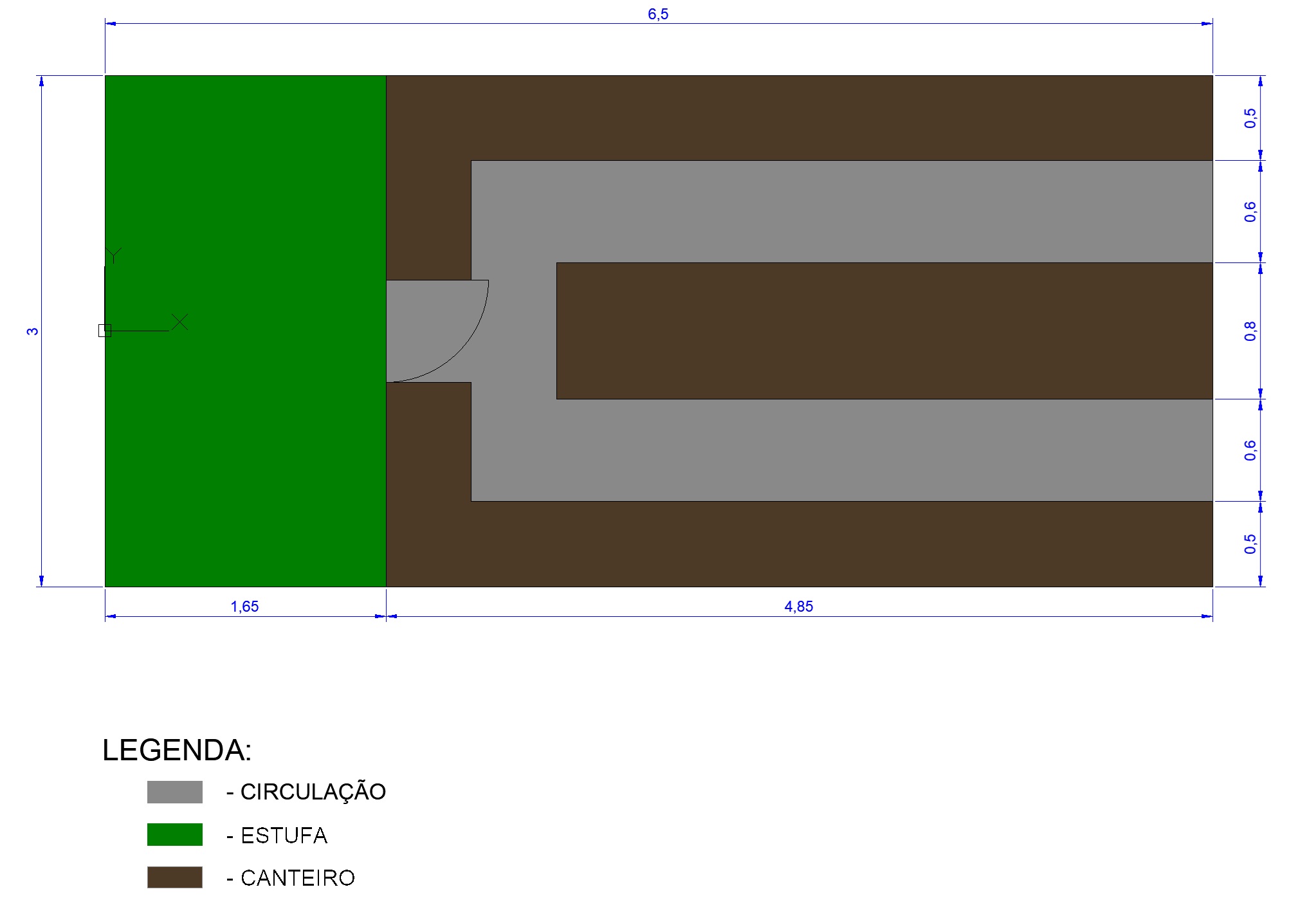The height and width of the screenshot is (914, 1316).
Task: Select the 0,8 dimension text
Action: (1250, 331)
